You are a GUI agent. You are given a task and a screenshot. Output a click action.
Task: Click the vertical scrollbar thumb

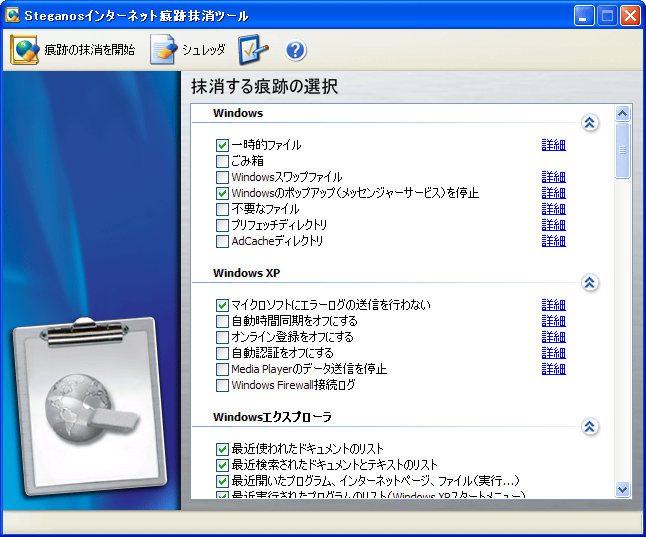pos(622,150)
